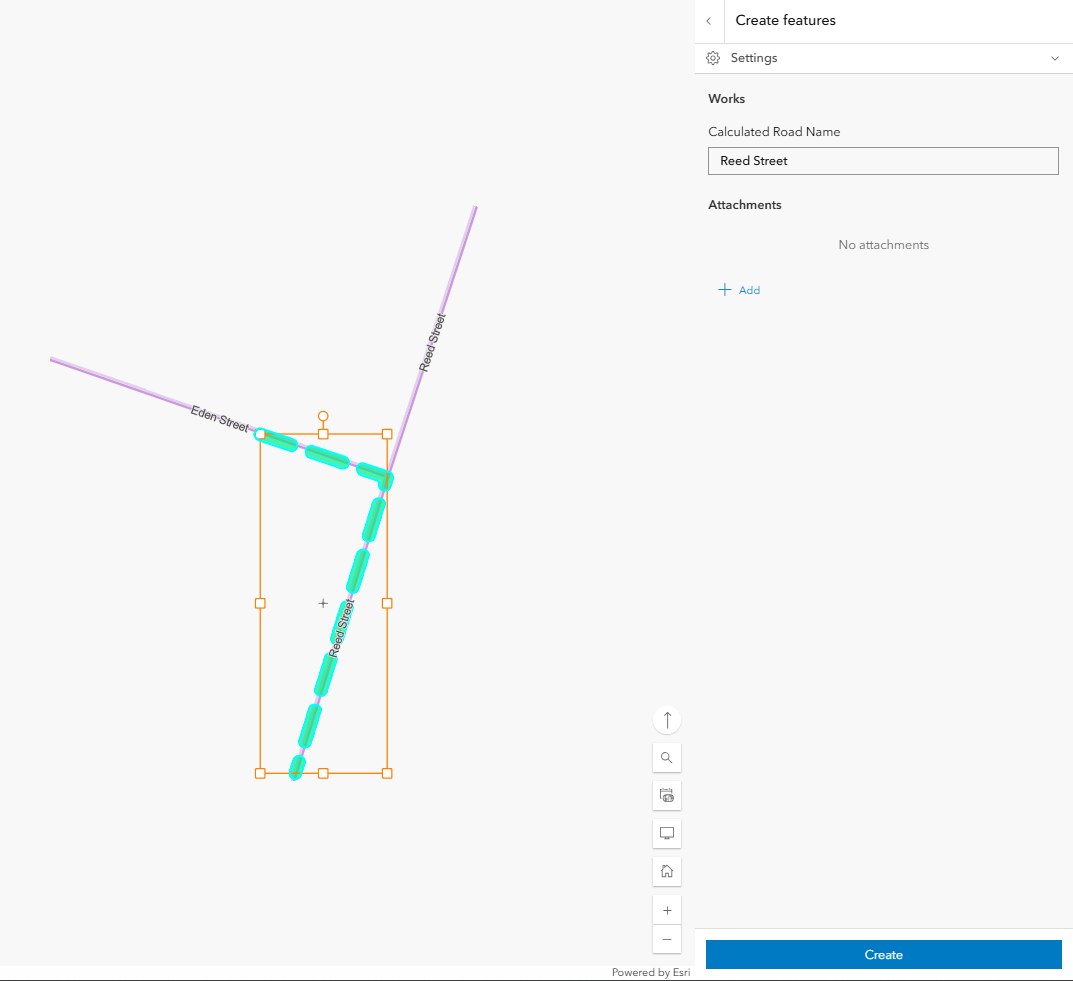The image size is (1073, 981).
Task: Zoom in using the plus icon
Action: [x=667, y=909]
